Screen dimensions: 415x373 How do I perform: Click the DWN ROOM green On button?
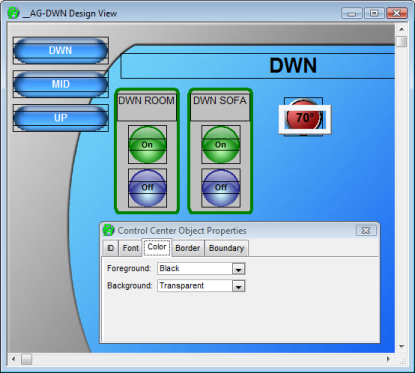(147, 145)
